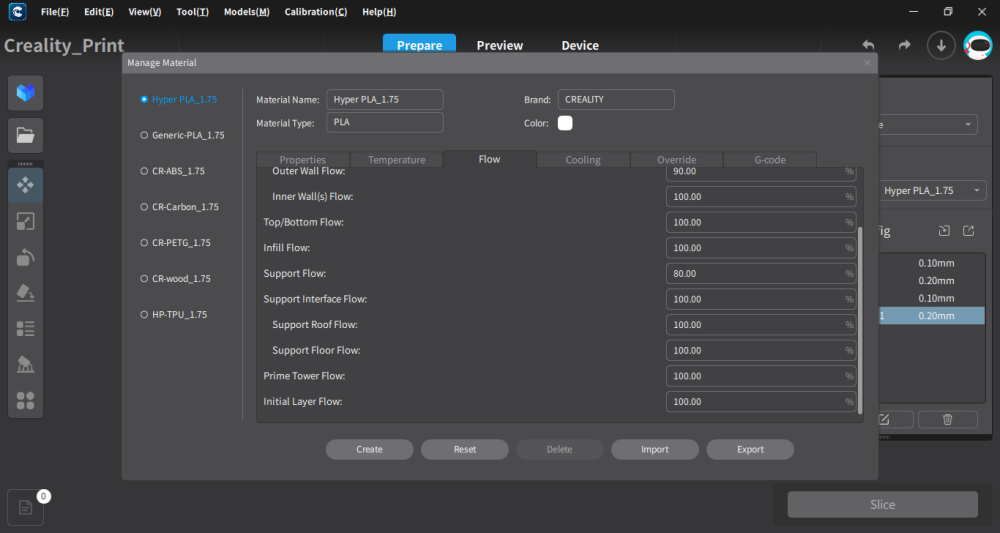
Task: Click the Material Type input field
Action: pyautogui.click(x=385, y=122)
